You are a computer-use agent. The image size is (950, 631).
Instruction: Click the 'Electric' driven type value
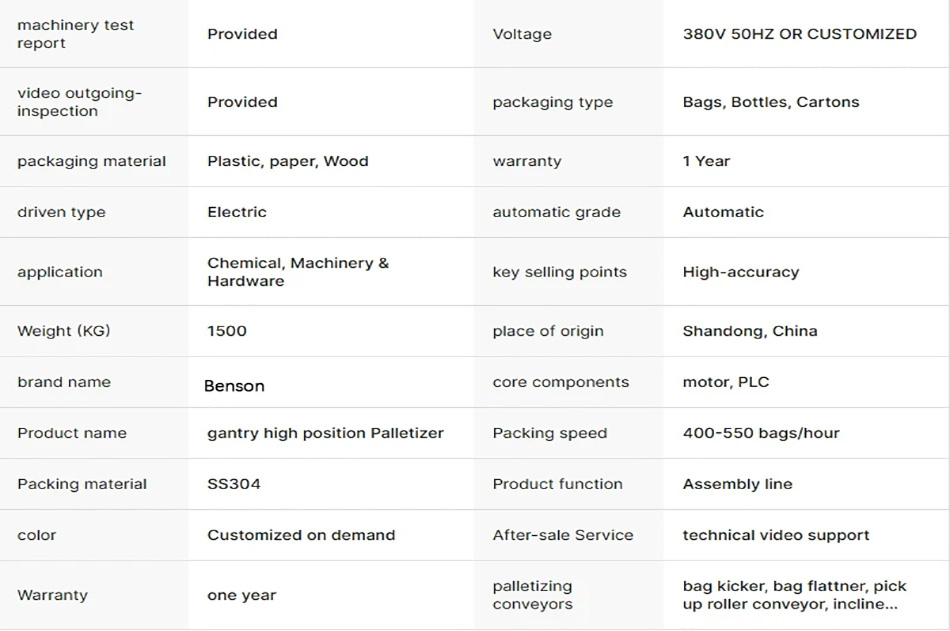[x=237, y=212]
